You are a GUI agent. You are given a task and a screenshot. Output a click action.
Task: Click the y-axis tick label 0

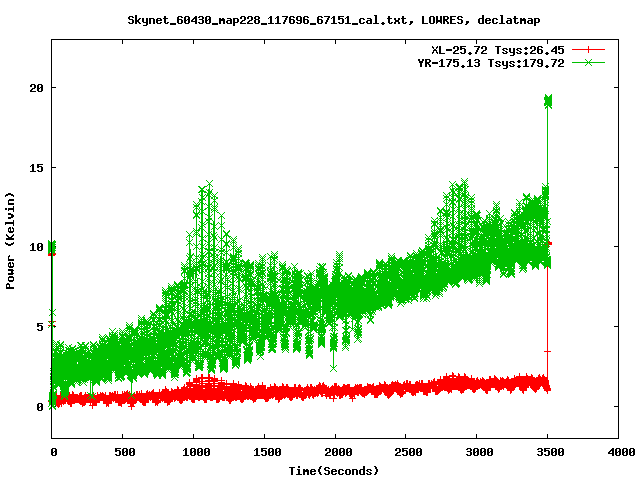[40, 407]
